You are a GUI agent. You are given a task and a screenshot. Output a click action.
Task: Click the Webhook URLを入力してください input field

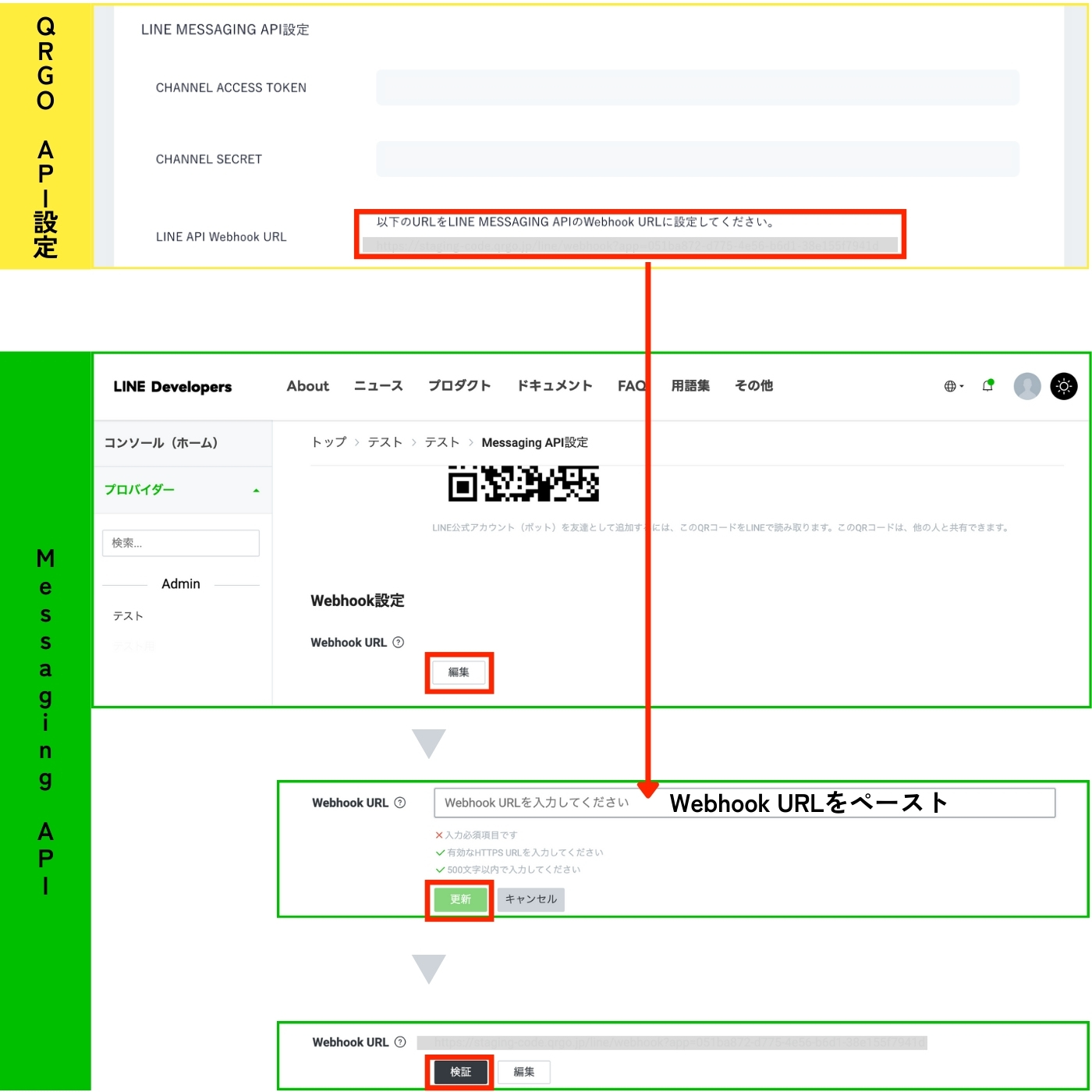click(x=744, y=803)
